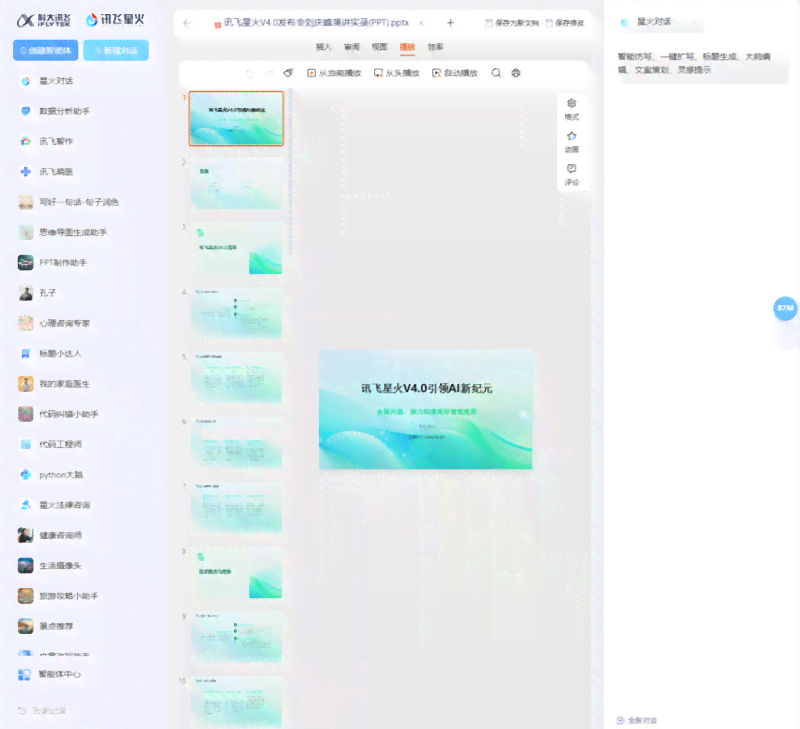Click 自动播放 in toolbar

point(455,73)
